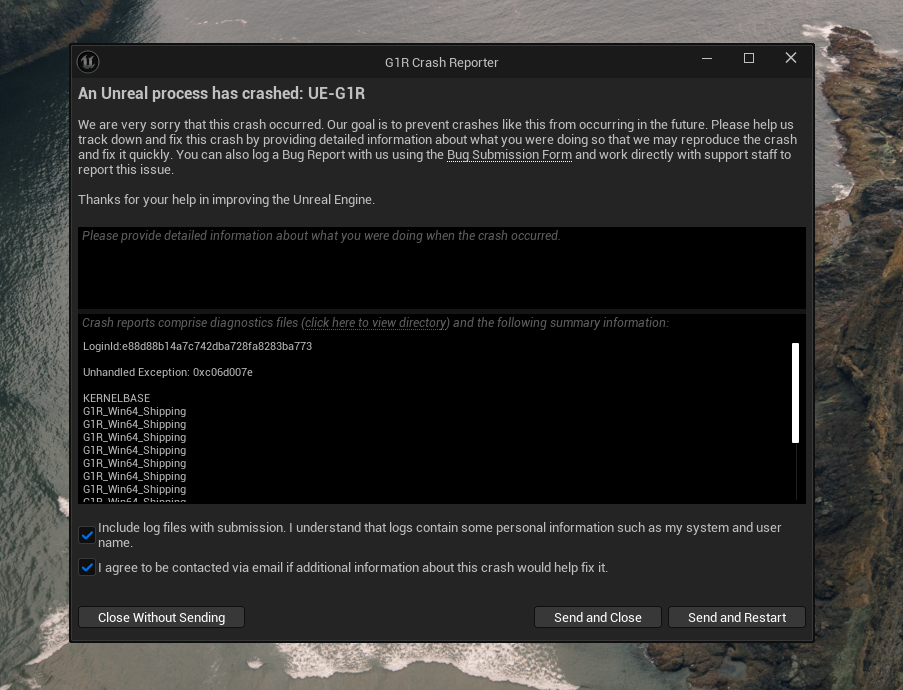
Task: Select Send and Restart
Action: coord(737,617)
